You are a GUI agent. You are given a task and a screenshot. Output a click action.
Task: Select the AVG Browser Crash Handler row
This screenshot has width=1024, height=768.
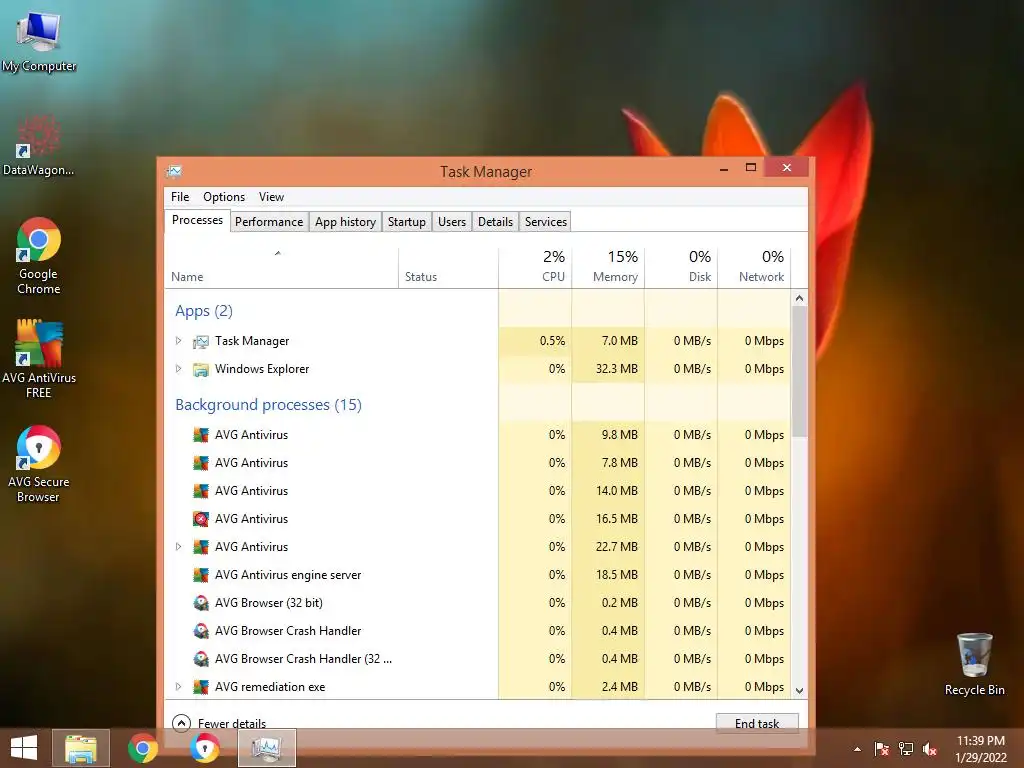click(x=478, y=631)
